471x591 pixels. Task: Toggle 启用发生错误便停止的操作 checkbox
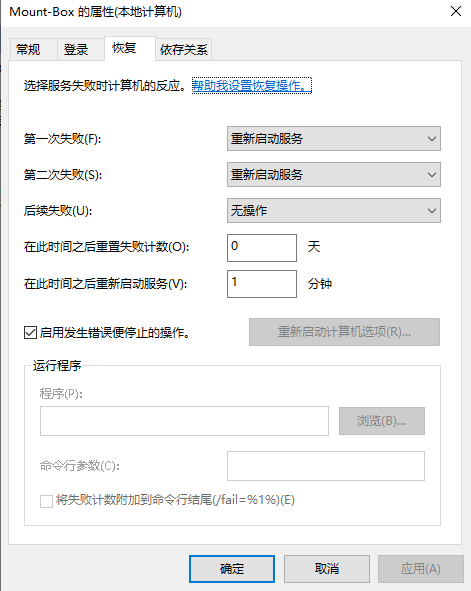(x=30, y=333)
